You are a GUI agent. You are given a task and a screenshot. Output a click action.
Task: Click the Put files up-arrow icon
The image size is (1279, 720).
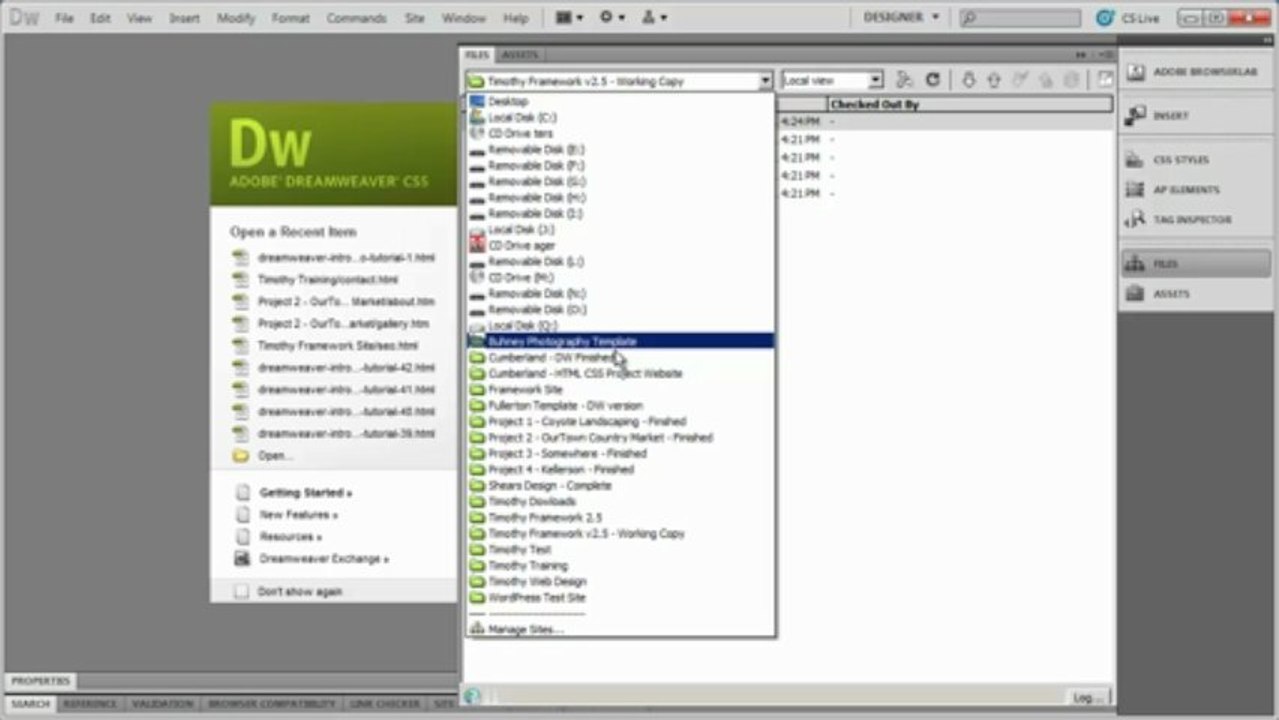994,80
